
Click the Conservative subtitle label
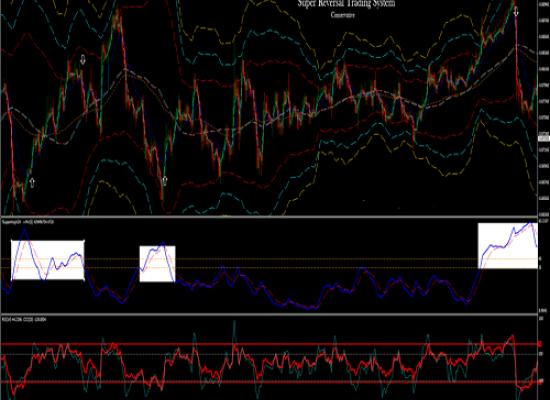[343, 15]
